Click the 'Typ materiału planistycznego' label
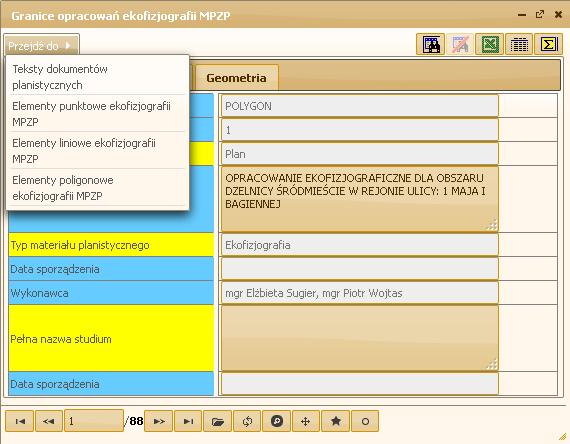This screenshot has width=570, height=444. coord(80,245)
